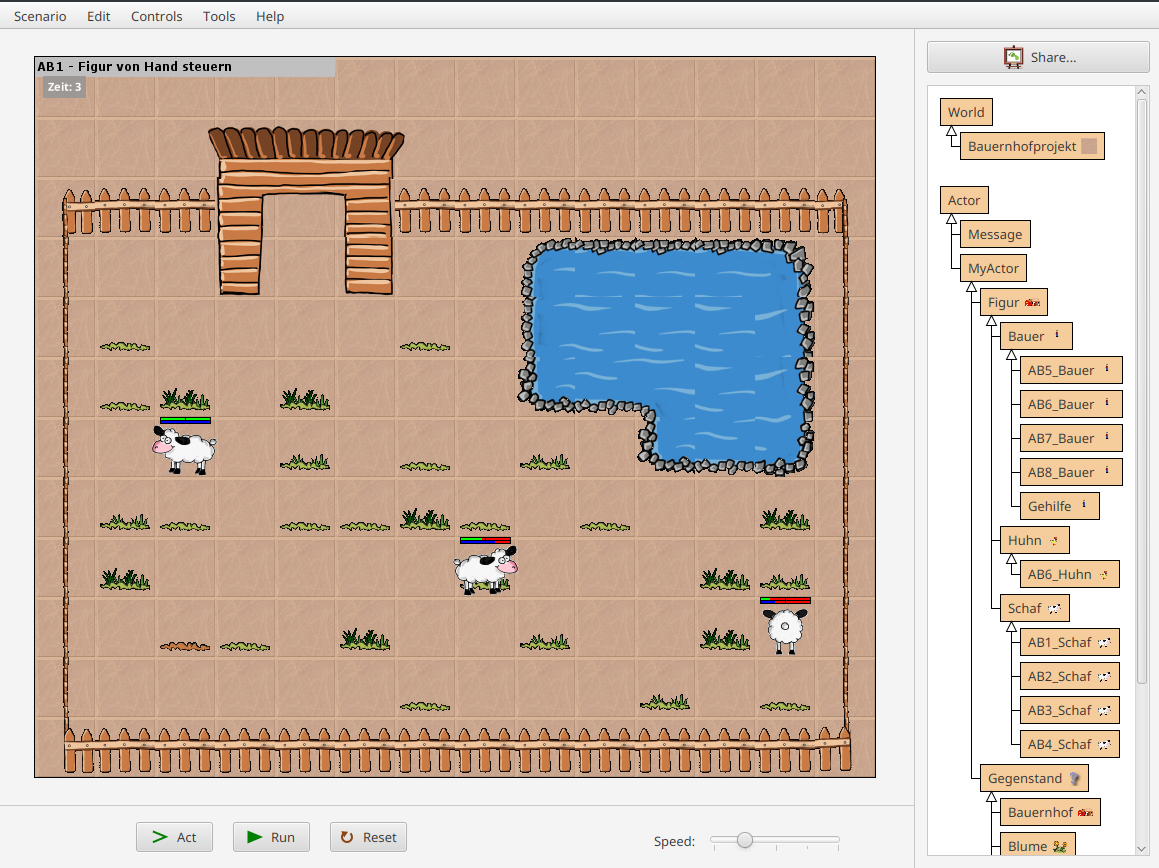1159x868 pixels.
Task: Select the AB6_Bauer class
Action: pyautogui.click(x=1070, y=404)
